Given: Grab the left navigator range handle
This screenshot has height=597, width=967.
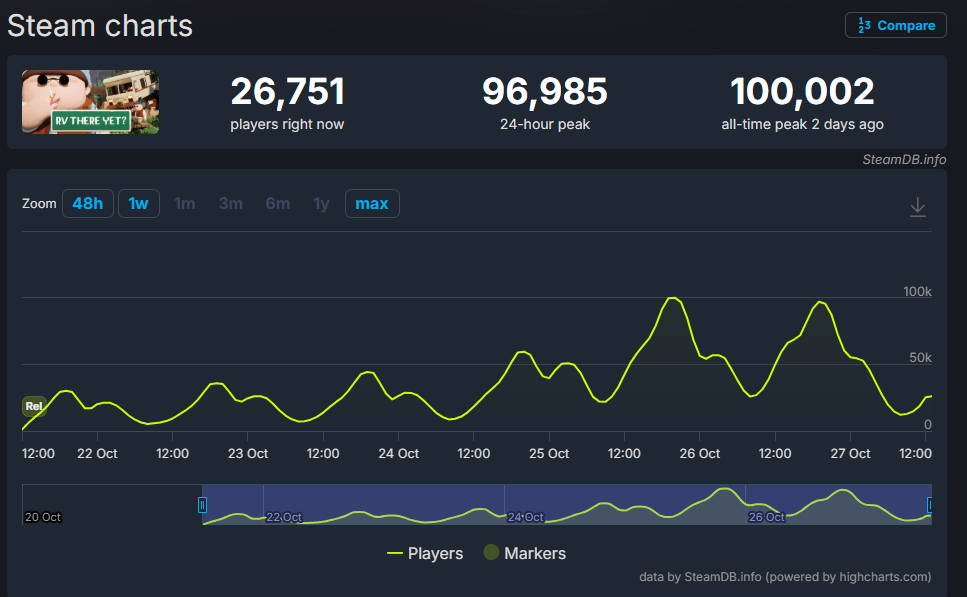Looking at the screenshot, I should (203, 505).
